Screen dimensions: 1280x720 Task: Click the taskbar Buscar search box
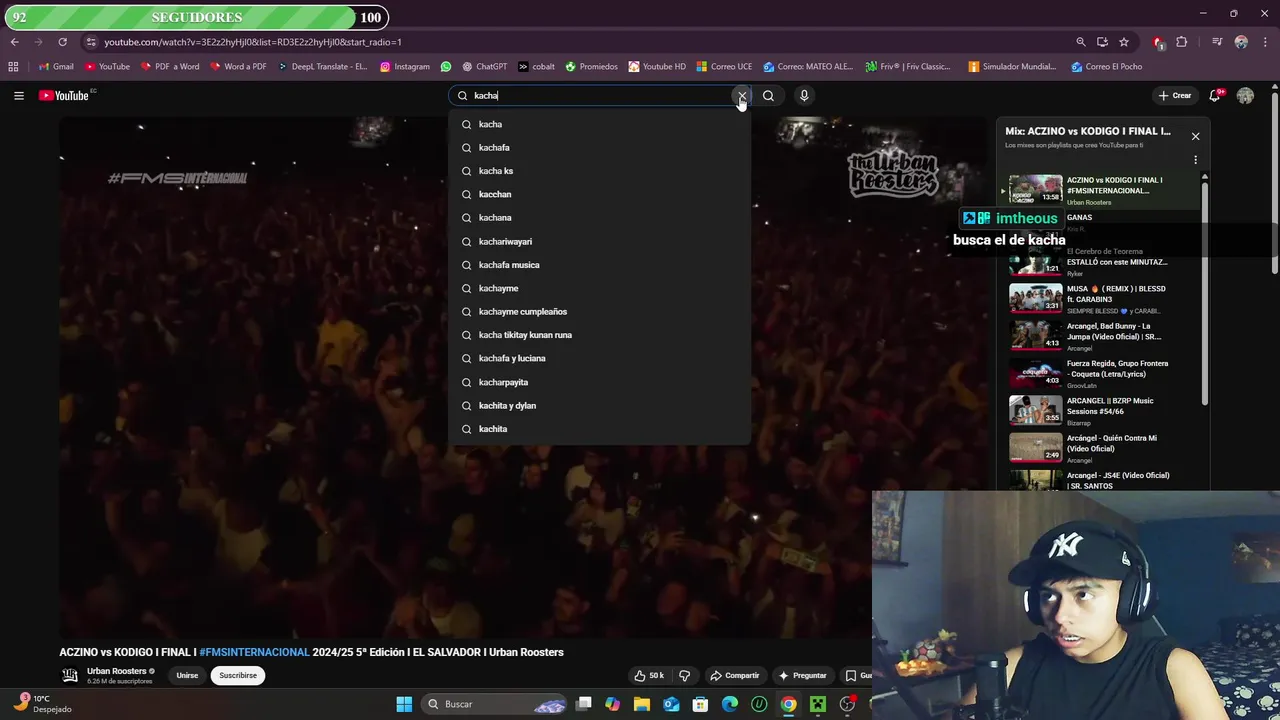click(x=495, y=704)
